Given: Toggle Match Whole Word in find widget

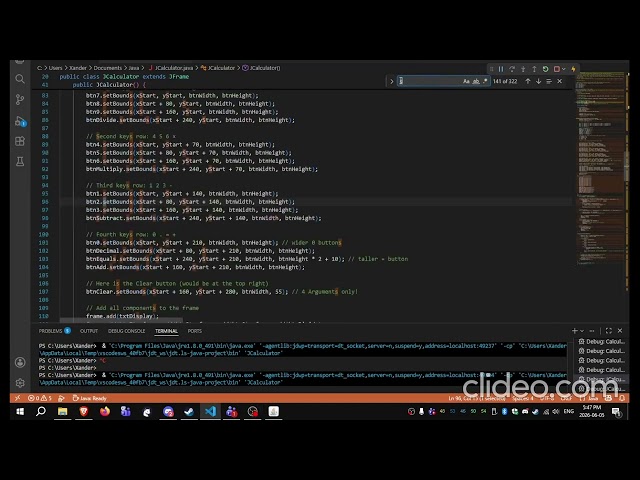Looking at the screenshot, I should [476, 81].
